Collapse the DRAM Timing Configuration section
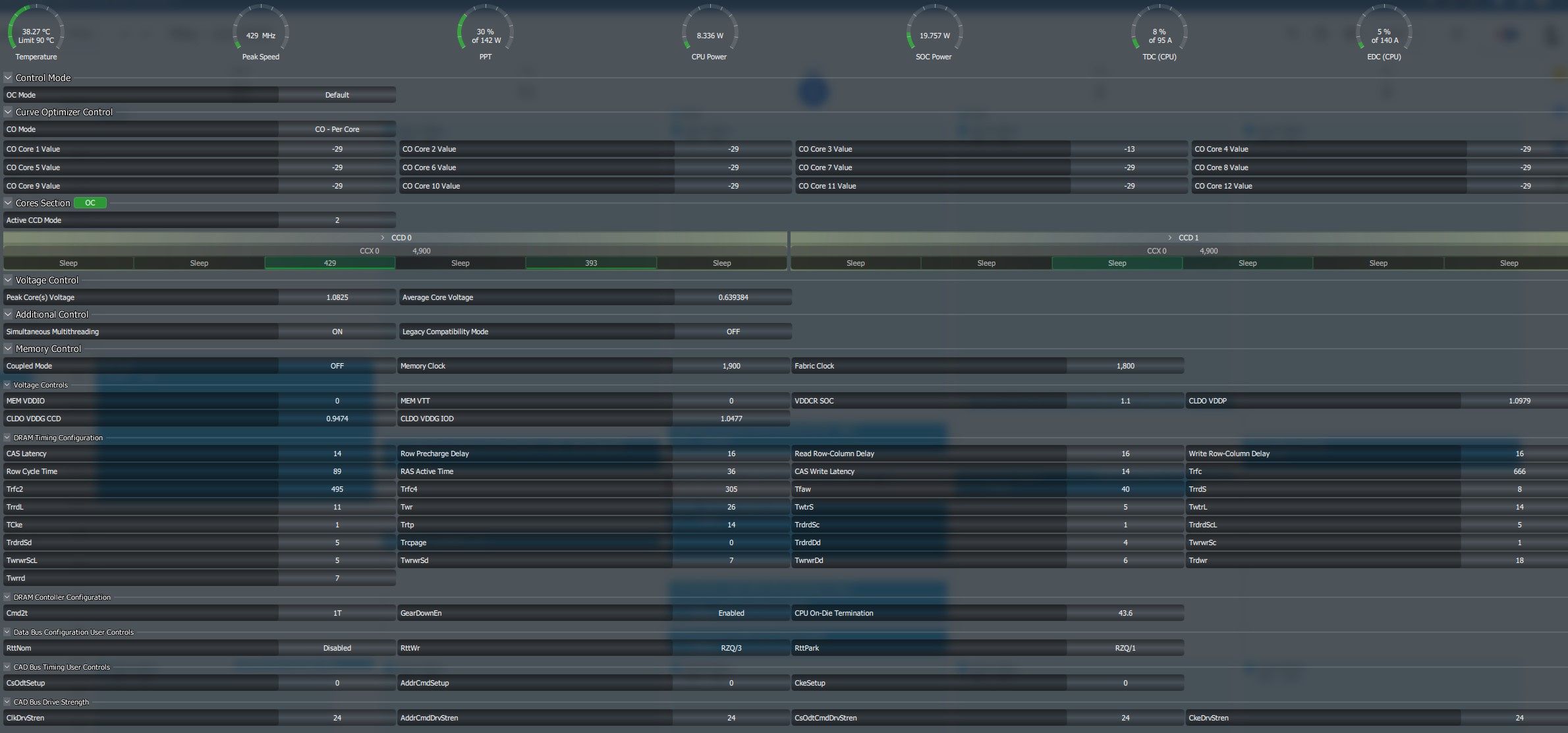The image size is (1568, 733). coord(7,438)
